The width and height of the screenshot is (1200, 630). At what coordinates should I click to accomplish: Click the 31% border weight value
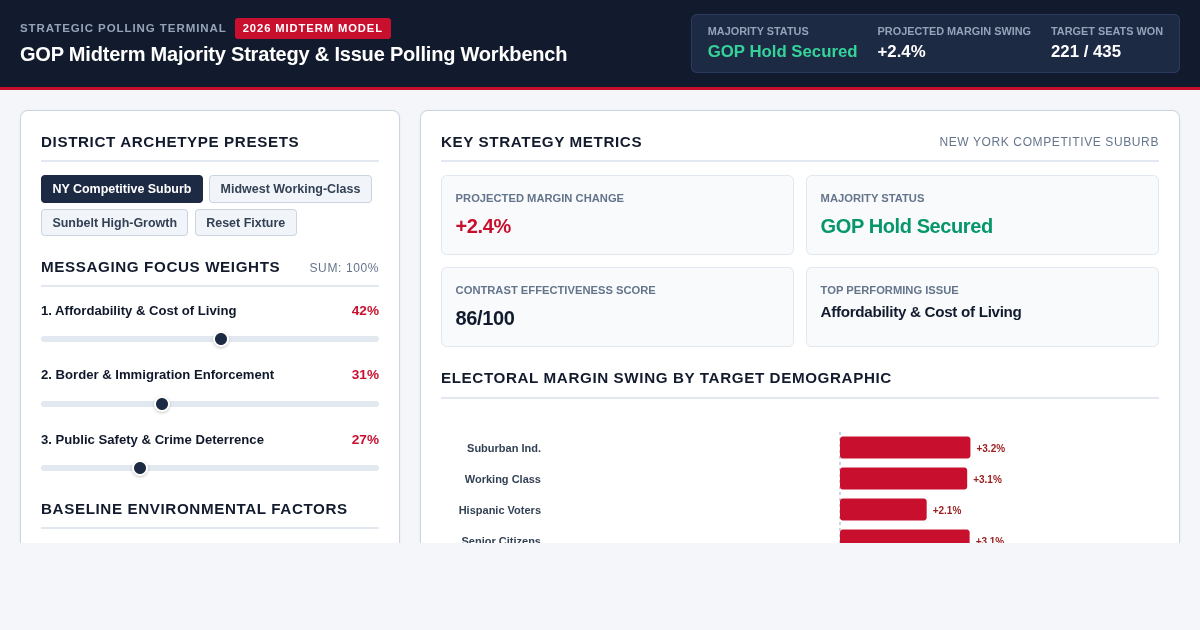coord(365,375)
